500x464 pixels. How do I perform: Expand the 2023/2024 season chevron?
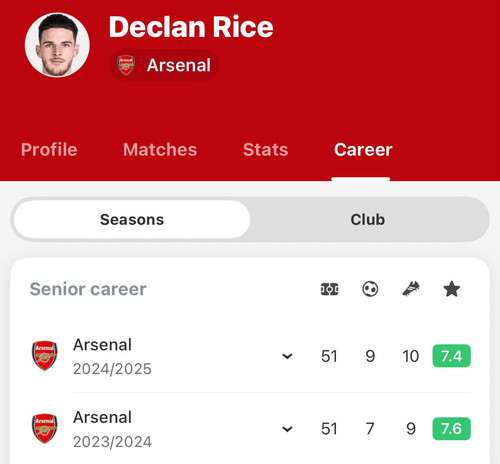pyautogui.click(x=287, y=429)
